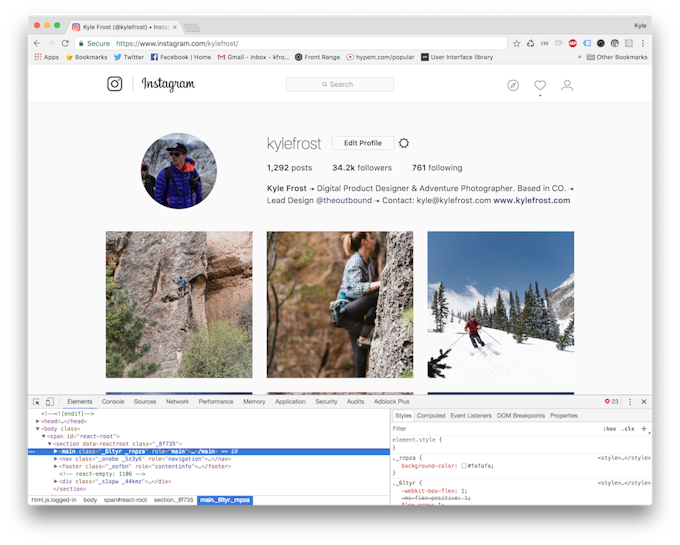Expand the footer contentinfo element node
680x545 pixels.
[x=56, y=466]
